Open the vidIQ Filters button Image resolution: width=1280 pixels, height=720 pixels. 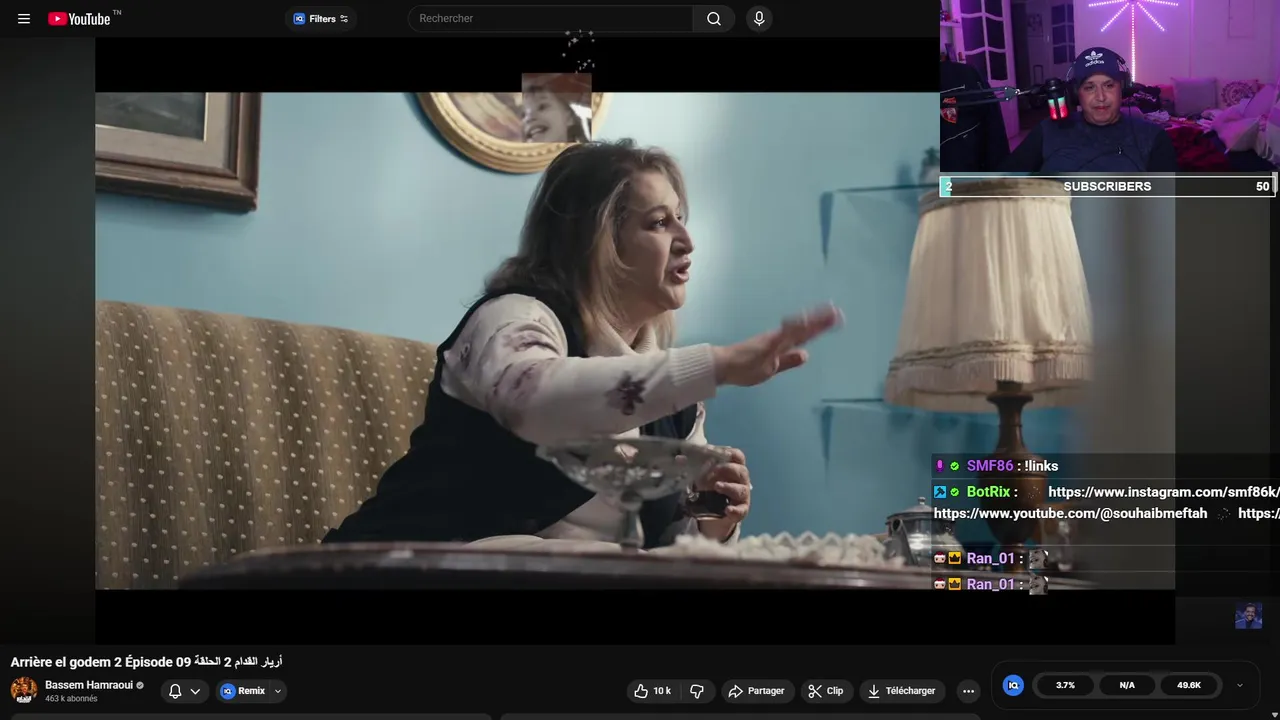(x=321, y=18)
